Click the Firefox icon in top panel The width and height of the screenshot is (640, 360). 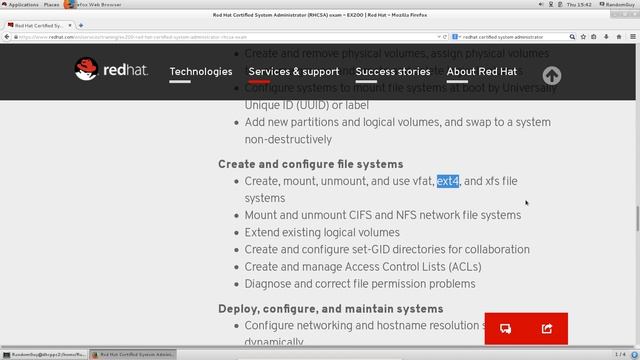70,4
